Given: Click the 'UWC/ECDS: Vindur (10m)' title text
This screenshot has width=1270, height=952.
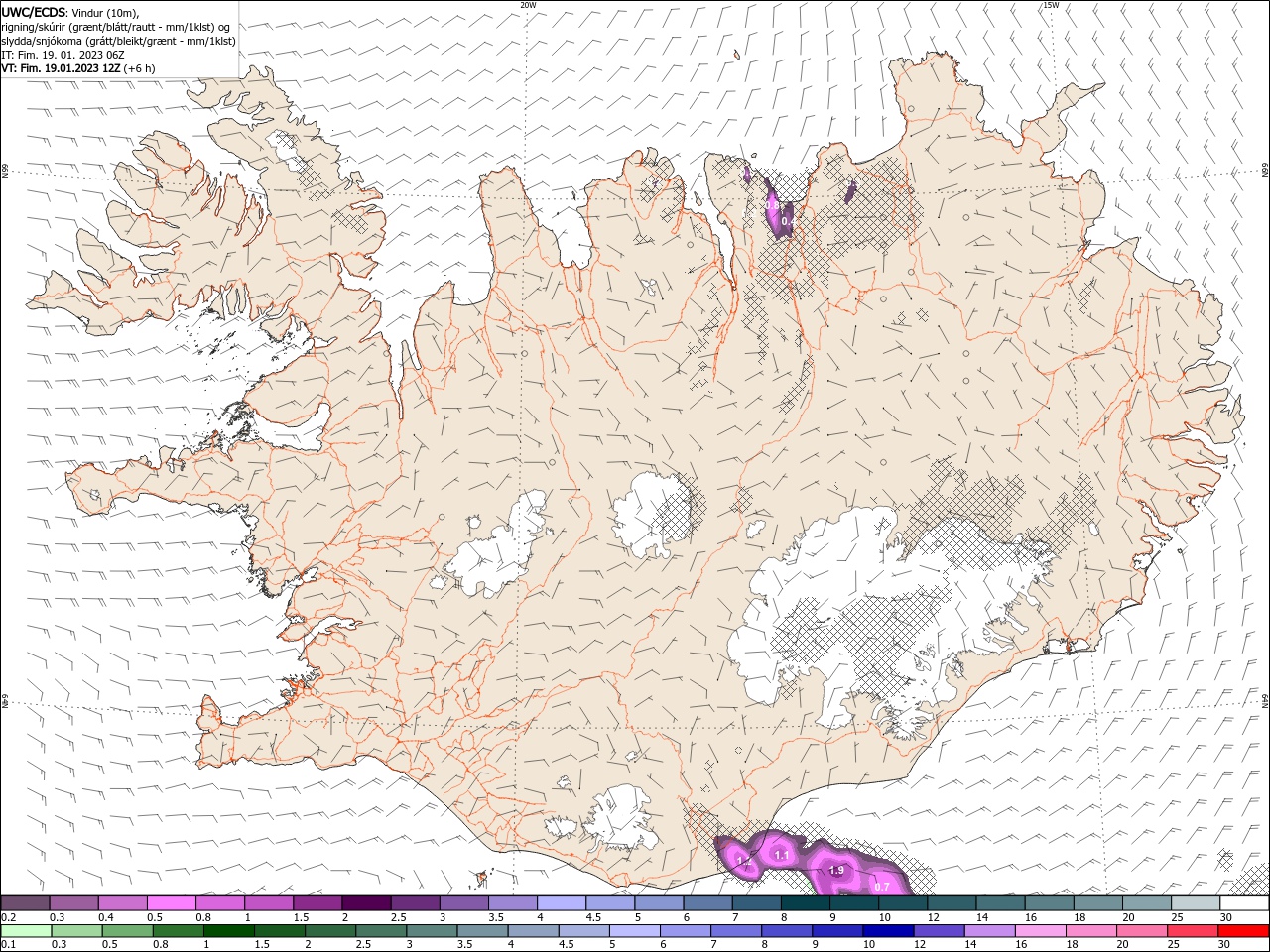Looking at the screenshot, I should pyautogui.click(x=70, y=12).
